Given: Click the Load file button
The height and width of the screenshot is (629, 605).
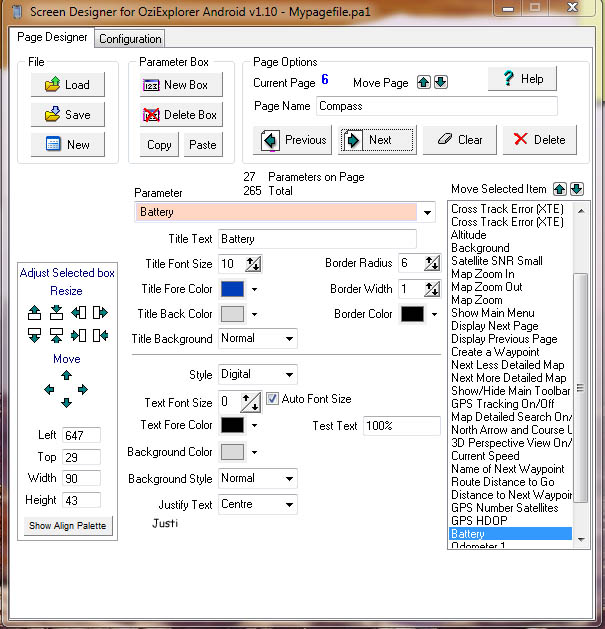Looking at the screenshot, I should (67, 85).
